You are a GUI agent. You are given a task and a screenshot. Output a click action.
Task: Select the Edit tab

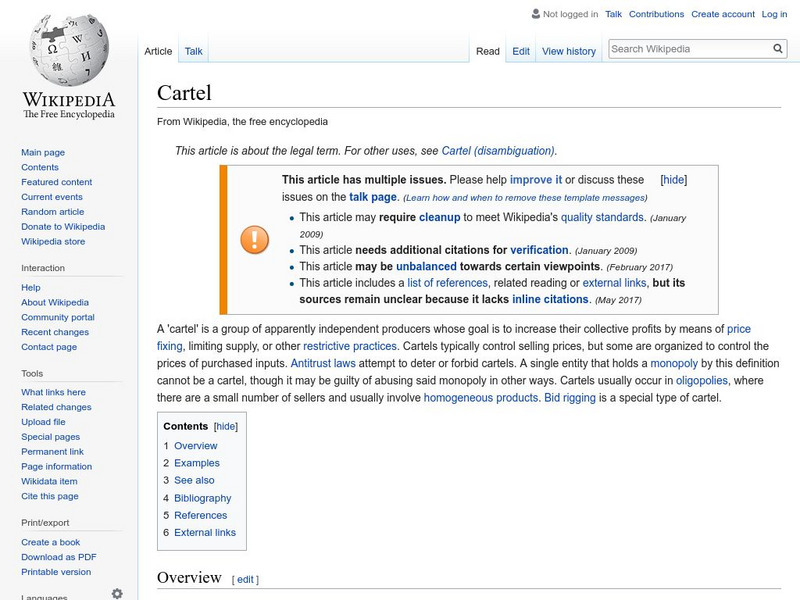tap(521, 50)
